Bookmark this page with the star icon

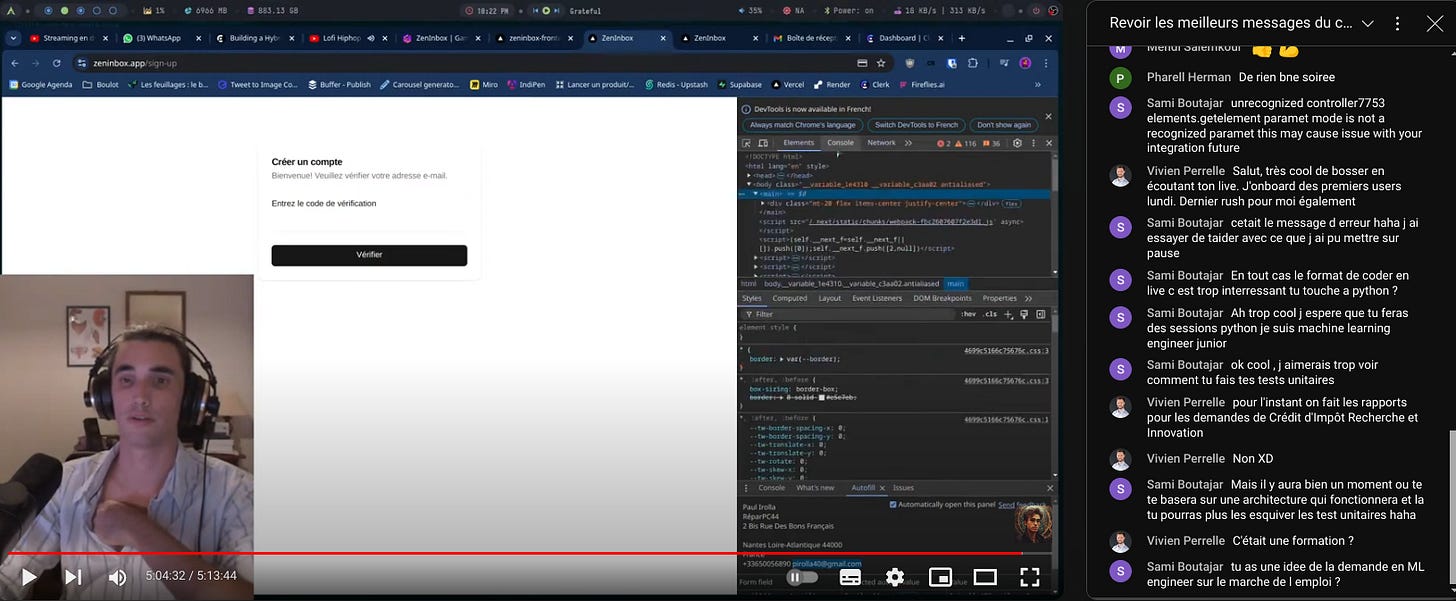tap(881, 62)
